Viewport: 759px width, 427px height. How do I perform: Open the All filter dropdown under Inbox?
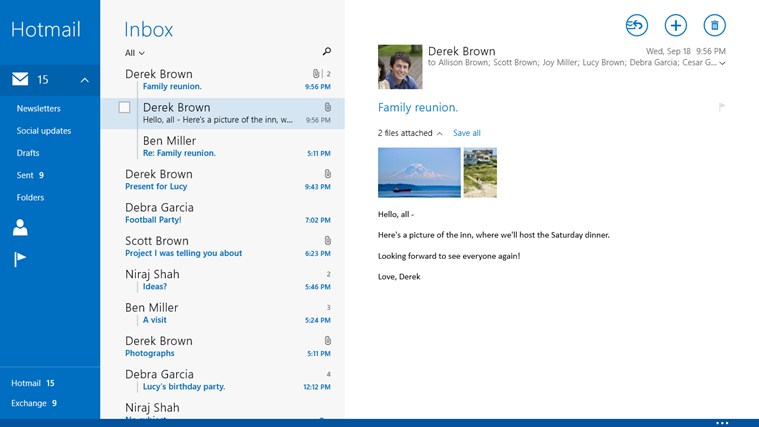click(135, 53)
